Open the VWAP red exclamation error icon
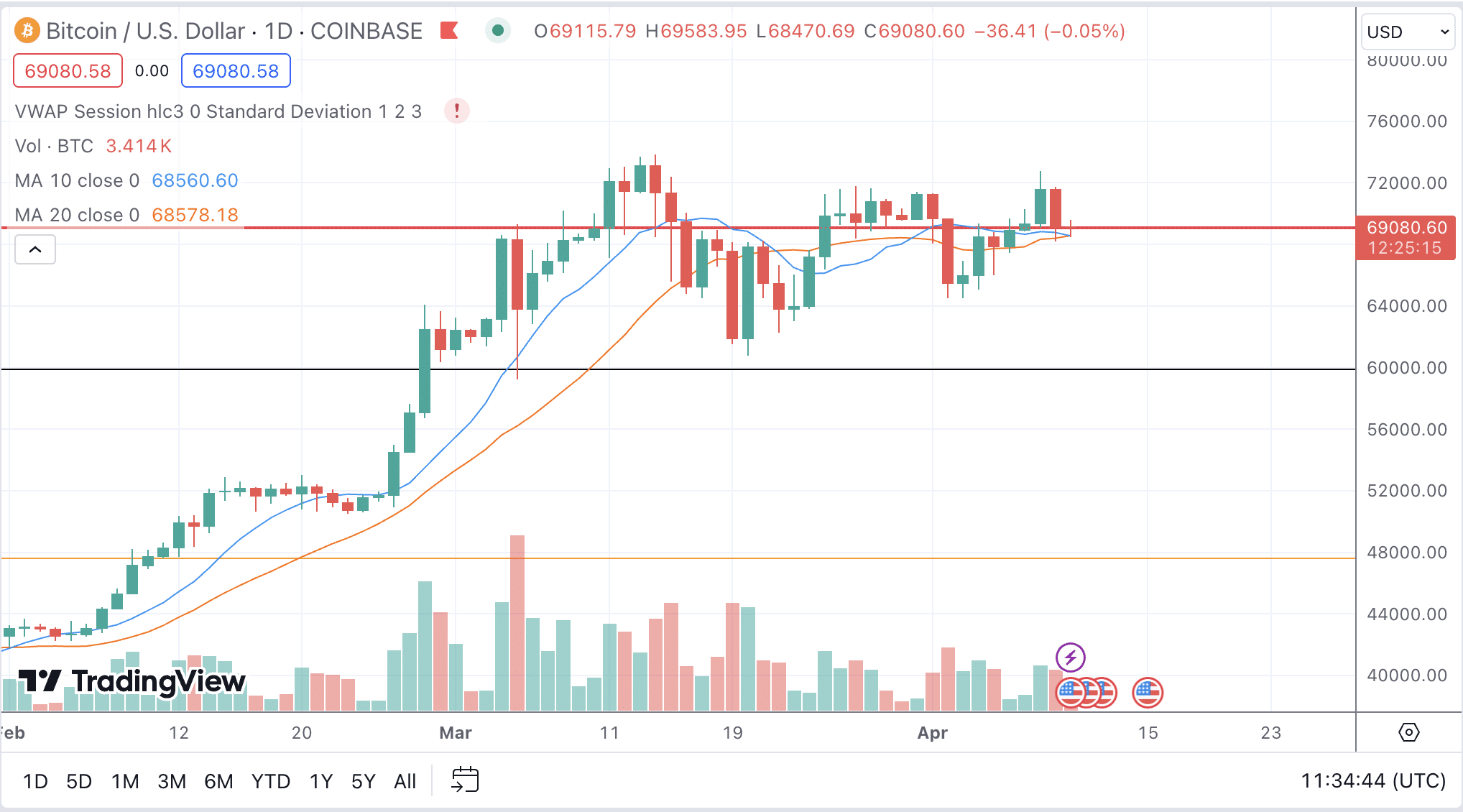Screen dimensions: 1463x812 [x=457, y=111]
